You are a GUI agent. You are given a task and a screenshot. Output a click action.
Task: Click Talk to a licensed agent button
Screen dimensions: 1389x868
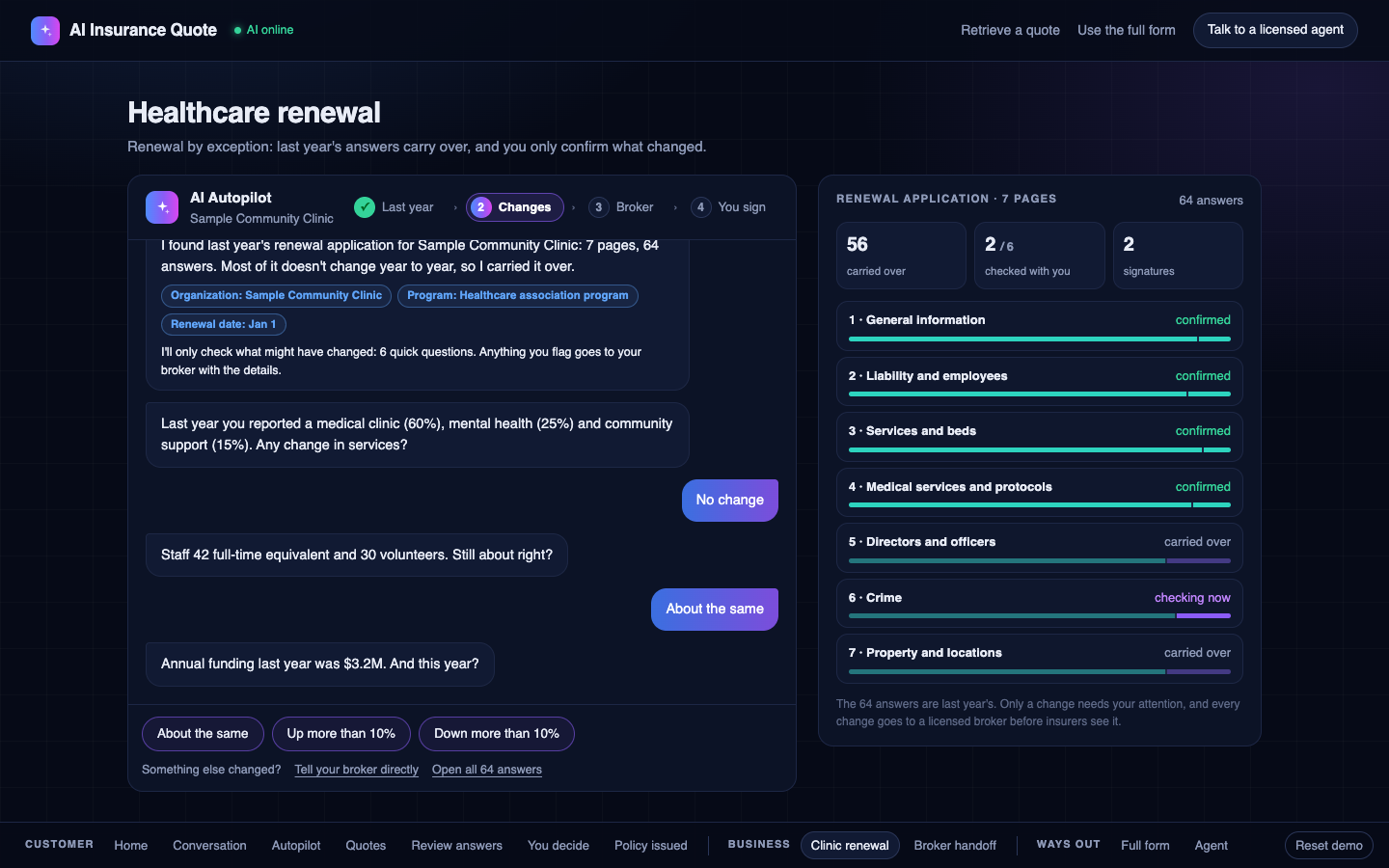point(1275,30)
